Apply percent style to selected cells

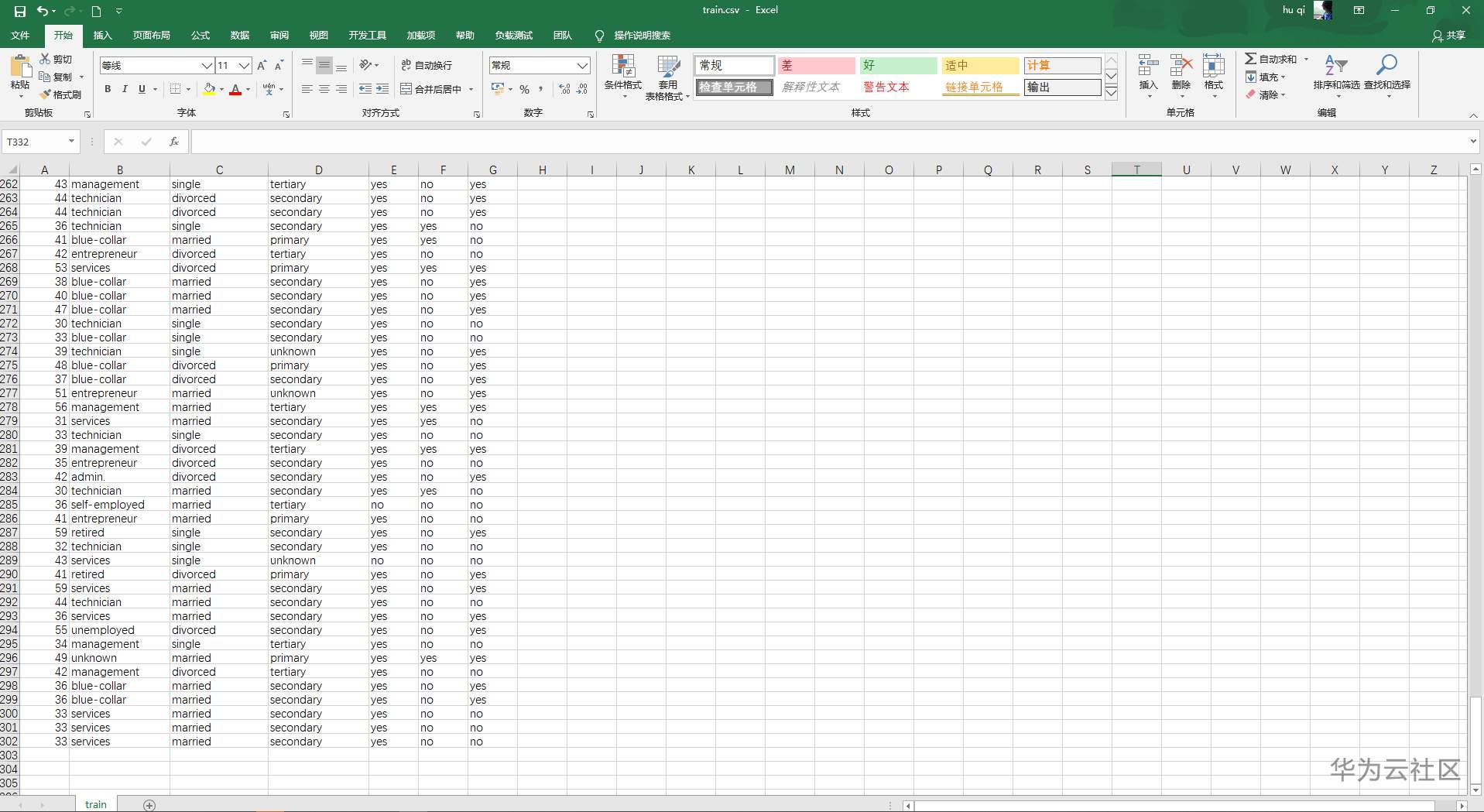pyautogui.click(x=526, y=89)
